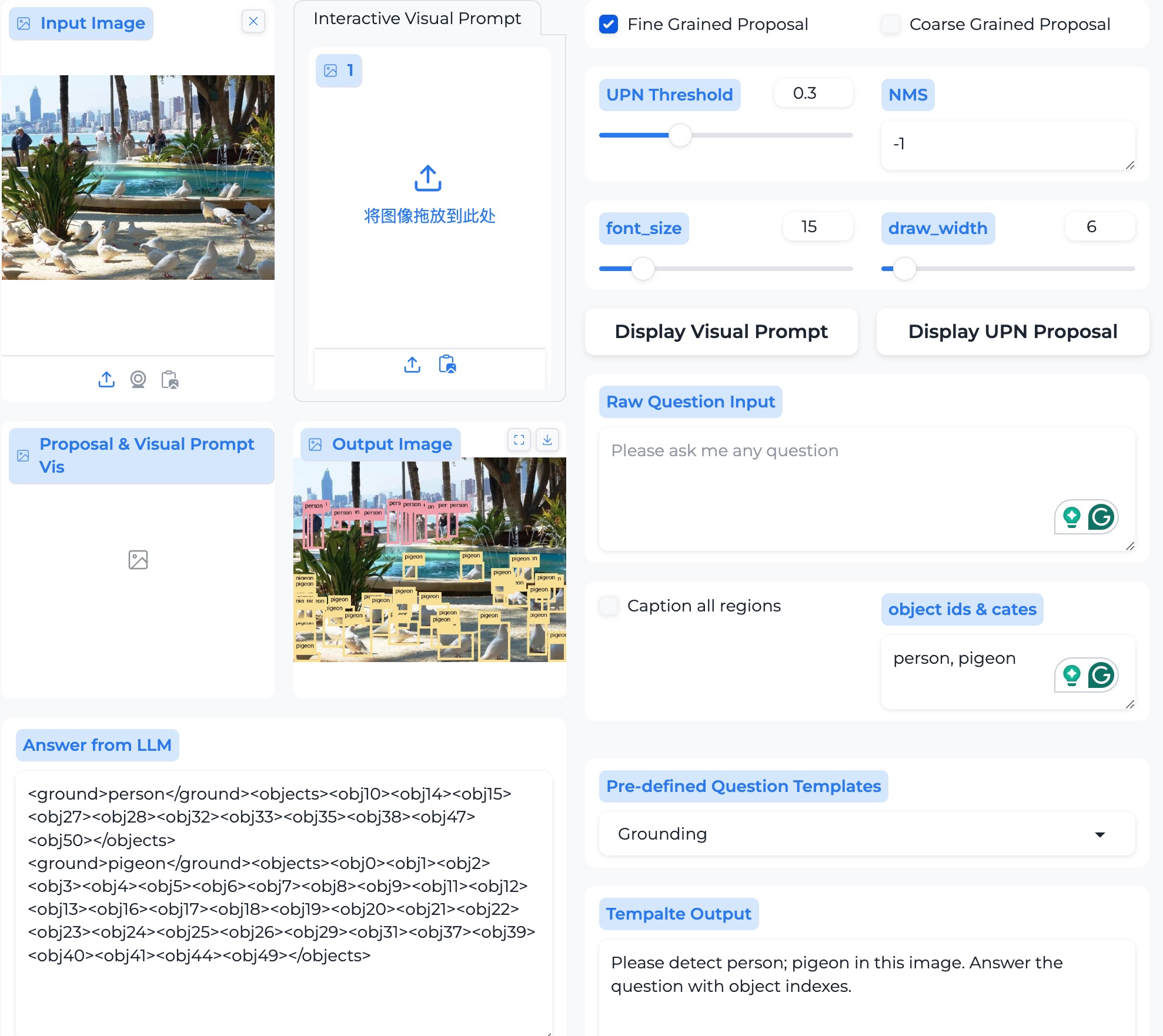
Task: Uncheck Fine Grained Proposal checkbox
Action: [x=609, y=24]
